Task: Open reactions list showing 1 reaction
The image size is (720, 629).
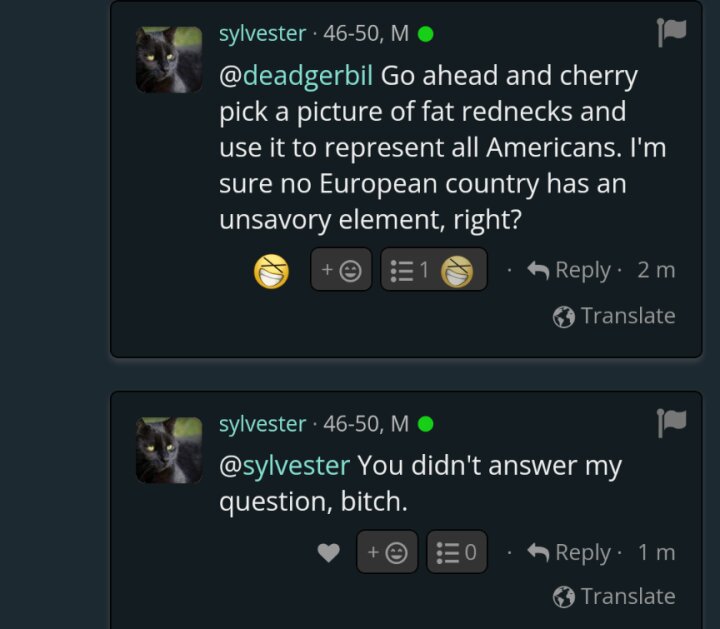Action: click(x=433, y=270)
